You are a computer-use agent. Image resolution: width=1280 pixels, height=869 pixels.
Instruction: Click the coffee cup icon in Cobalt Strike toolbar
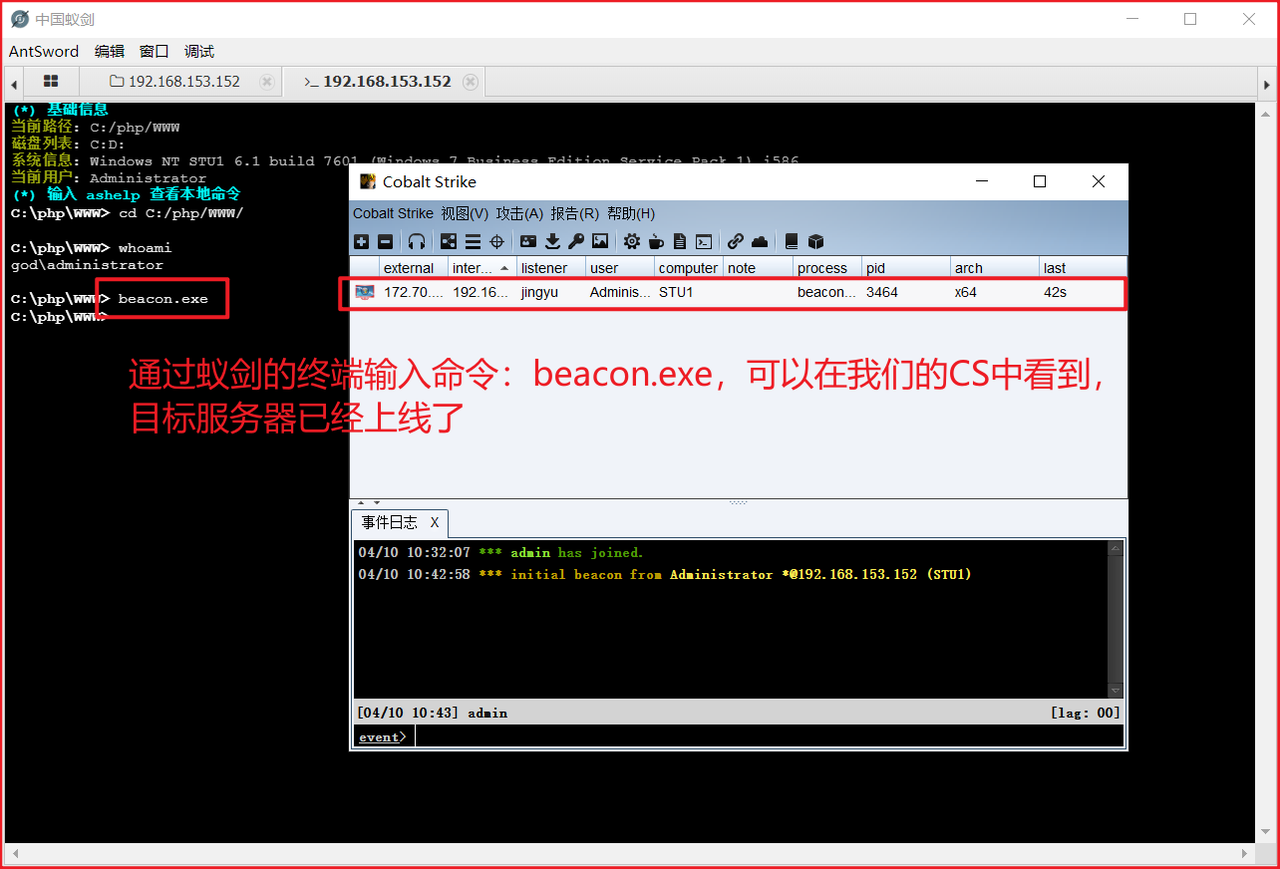point(656,241)
